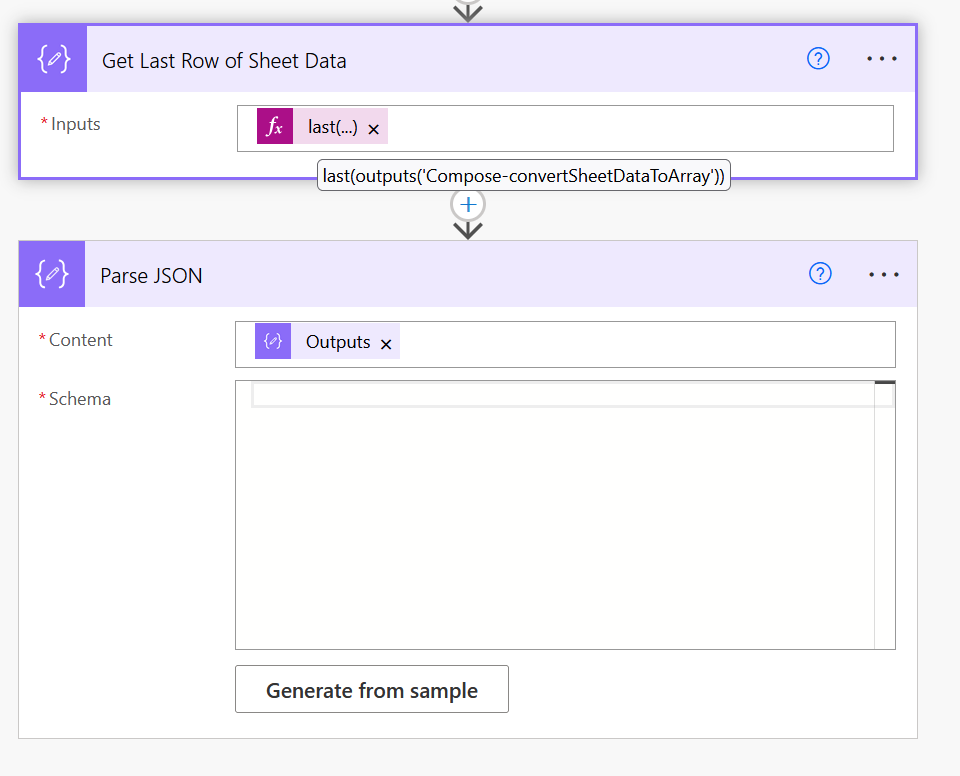Image resolution: width=960 pixels, height=776 pixels.
Task: Collapse the Parse JSON card via its title
Action: click(x=152, y=275)
